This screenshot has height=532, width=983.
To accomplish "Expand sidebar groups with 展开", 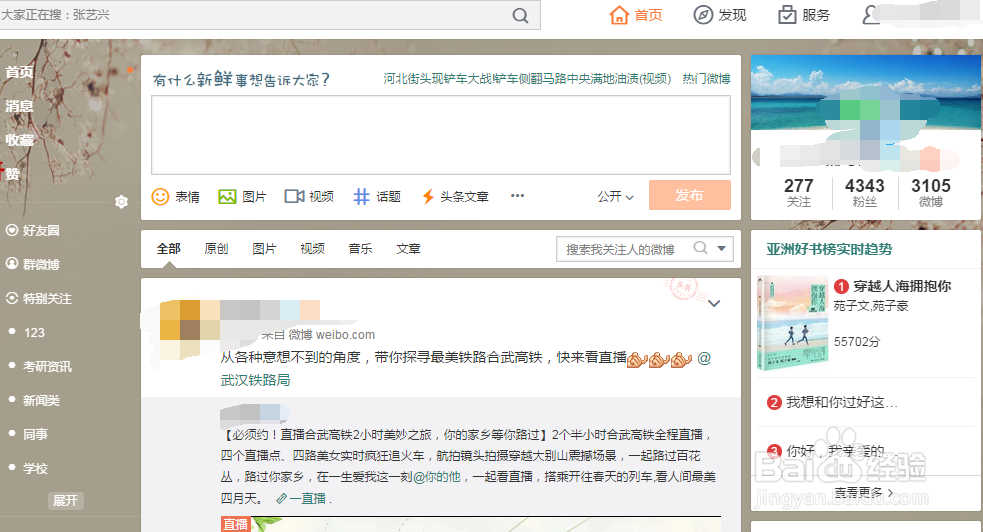I will pyautogui.click(x=66, y=501).
